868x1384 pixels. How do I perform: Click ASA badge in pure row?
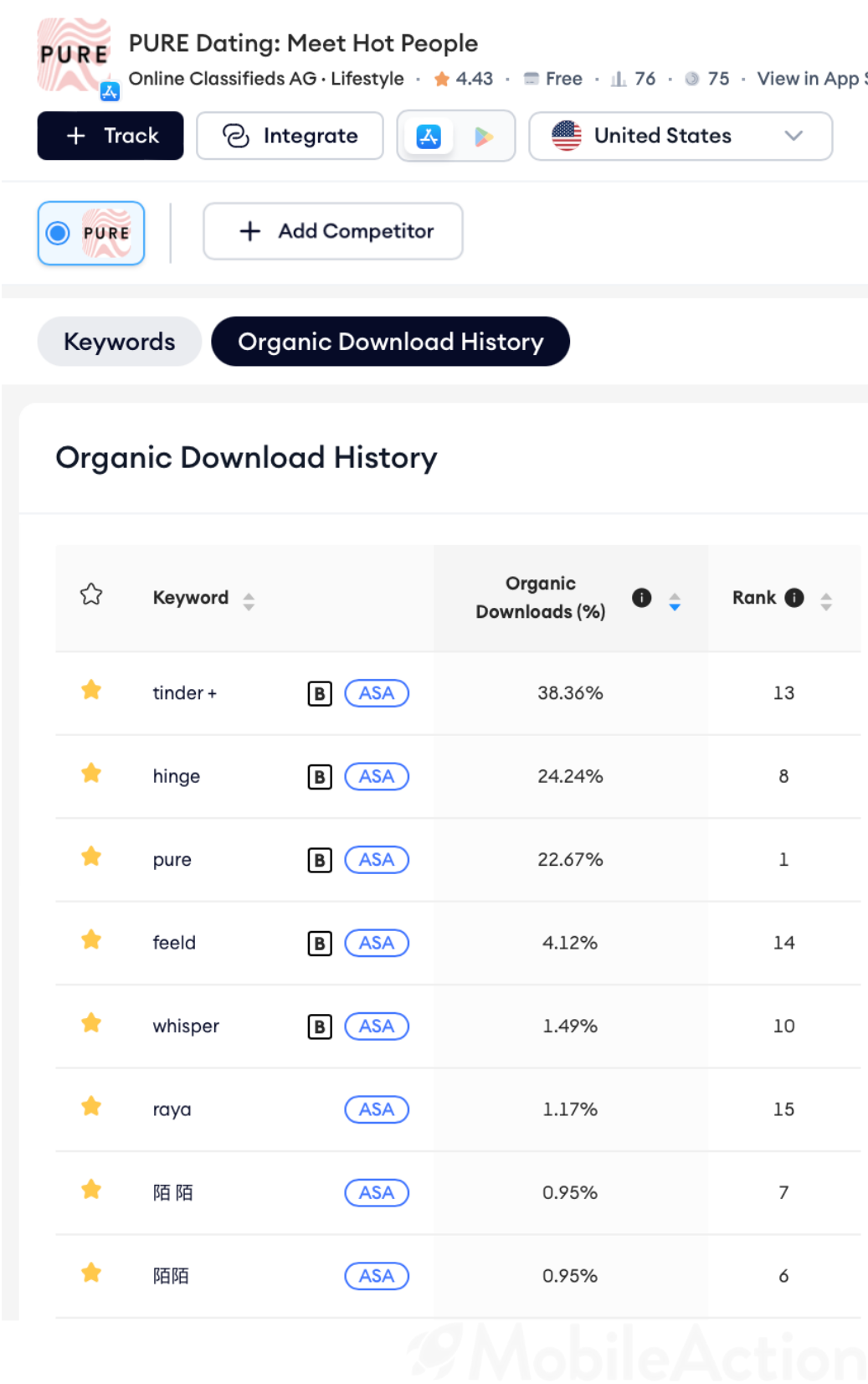(x=377, y=860)
